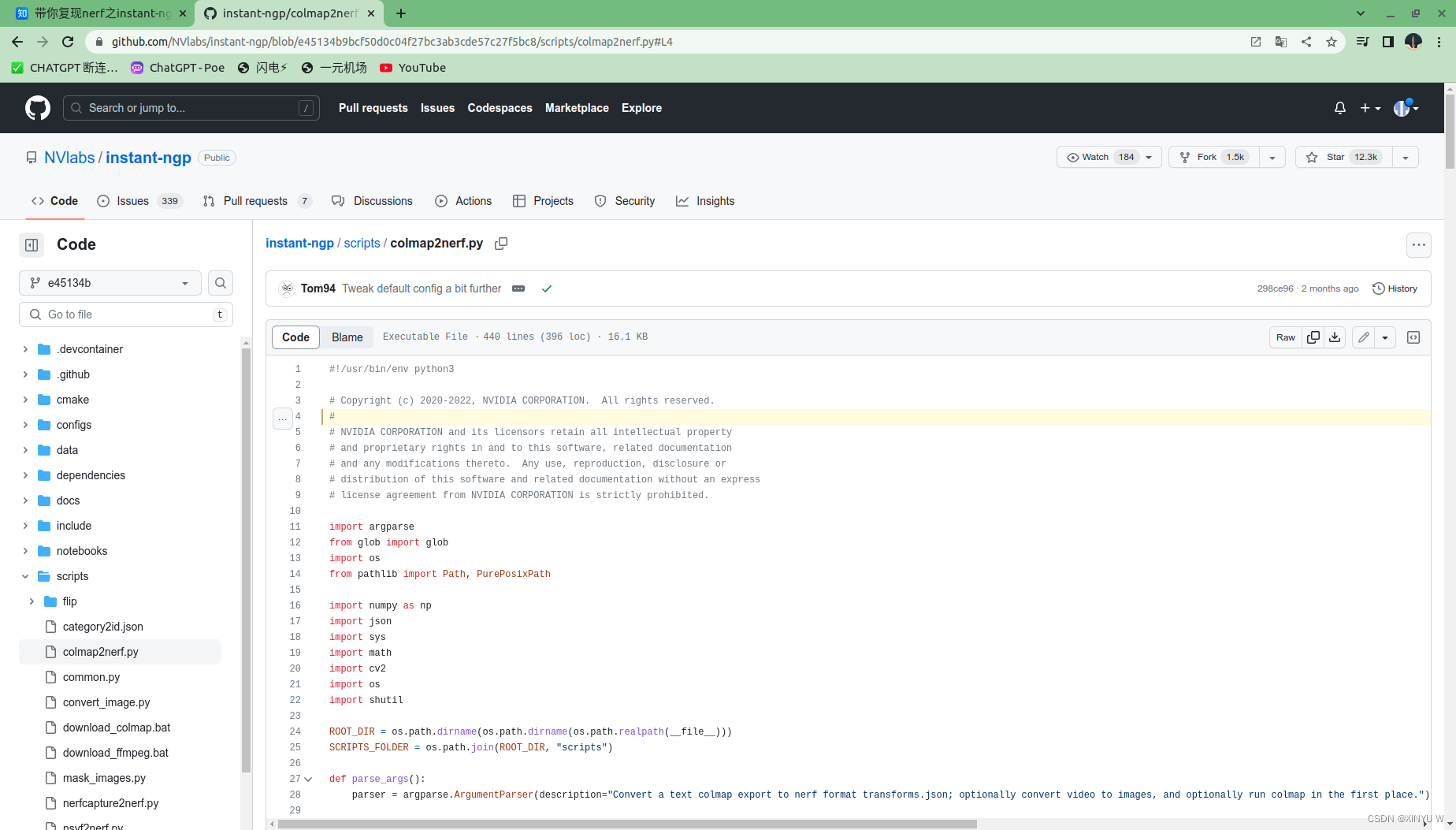Screen dimensions: 1456x830
Task: Open the GitHub home logo
Action: click(x=38, y=108)
